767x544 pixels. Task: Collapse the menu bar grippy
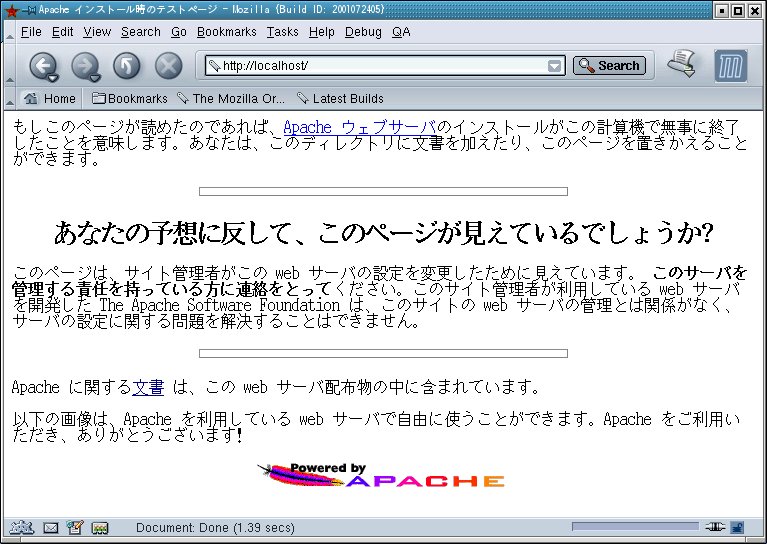click(x=9, y=32)
